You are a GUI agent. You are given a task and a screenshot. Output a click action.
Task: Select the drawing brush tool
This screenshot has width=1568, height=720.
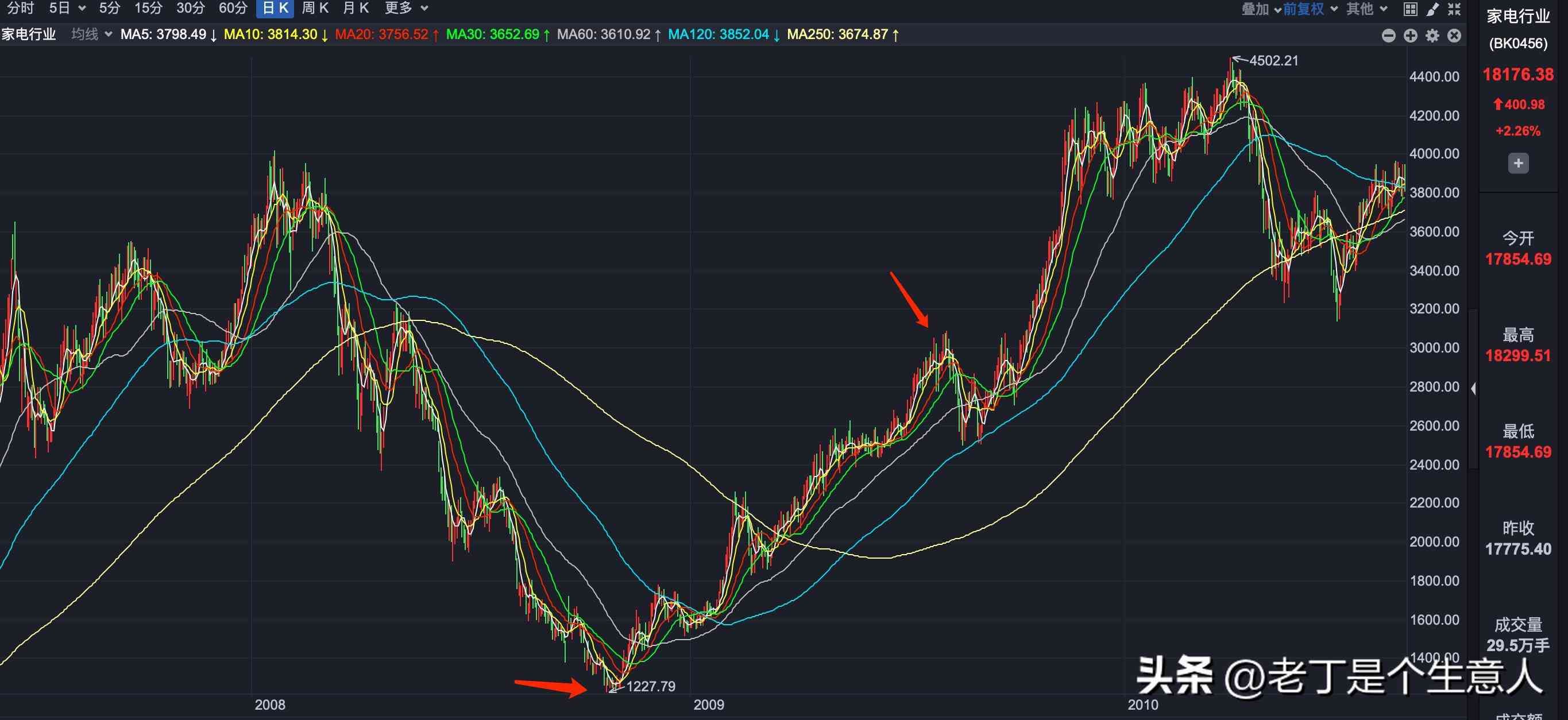(1432, 9)
